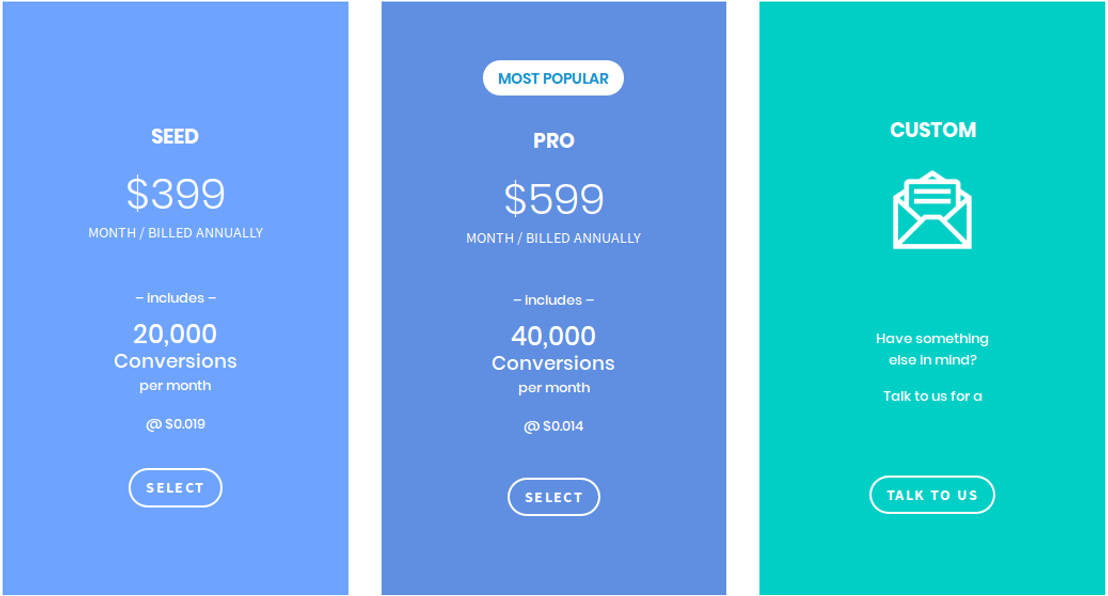Click the @ $0.014 rate text

[x=554, y=426]
